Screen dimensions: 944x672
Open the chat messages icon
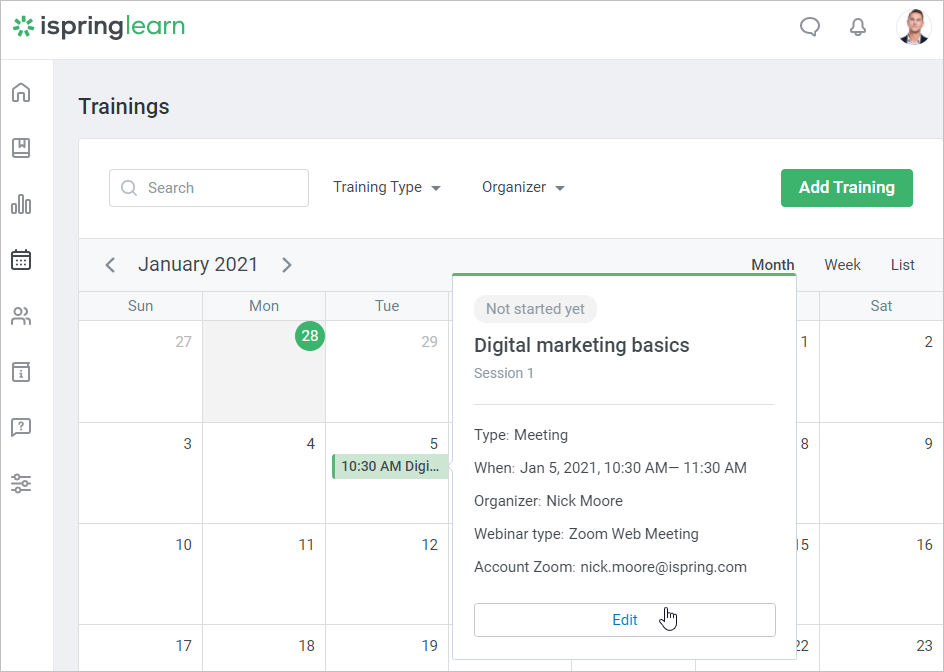810,27
